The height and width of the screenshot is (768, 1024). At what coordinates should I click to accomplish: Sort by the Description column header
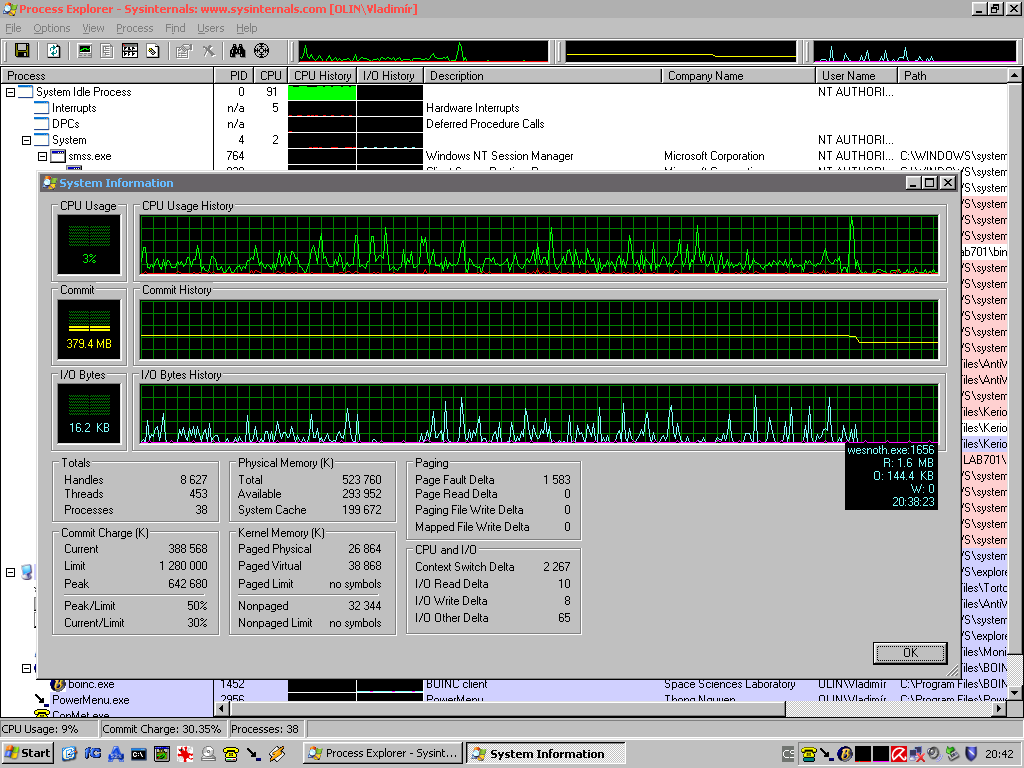[542, 76]
